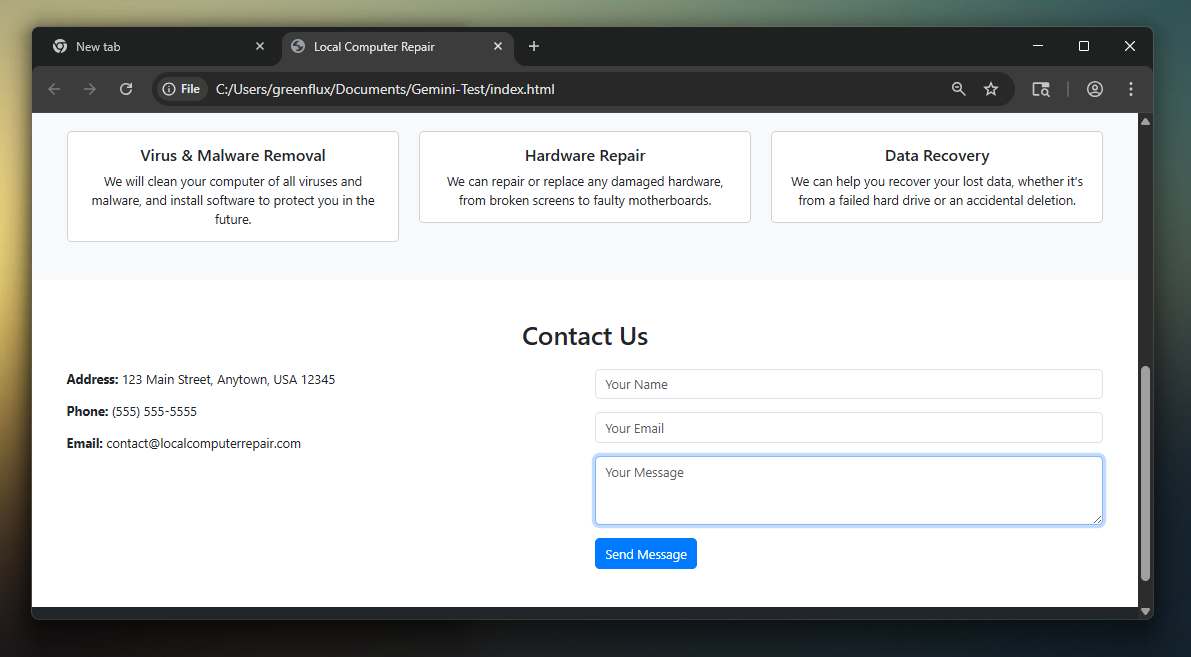Open a new tab with plus button
The height and width of the screenshot is (657, 1191).
tap(534, 46)
